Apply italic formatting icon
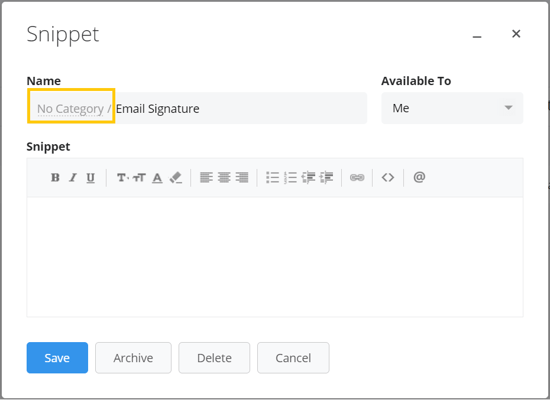The height and width of the screenshot is (400, 550). tap(73, 178)
